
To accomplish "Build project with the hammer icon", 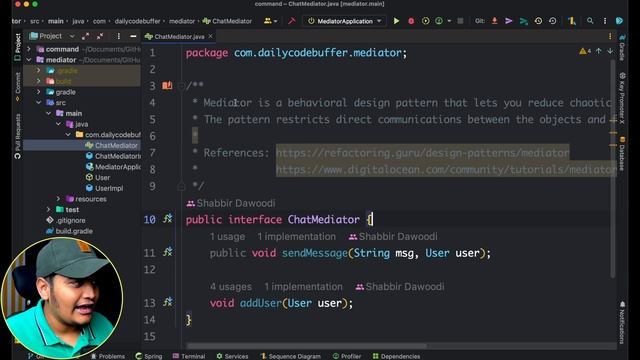I will (291, 21).
